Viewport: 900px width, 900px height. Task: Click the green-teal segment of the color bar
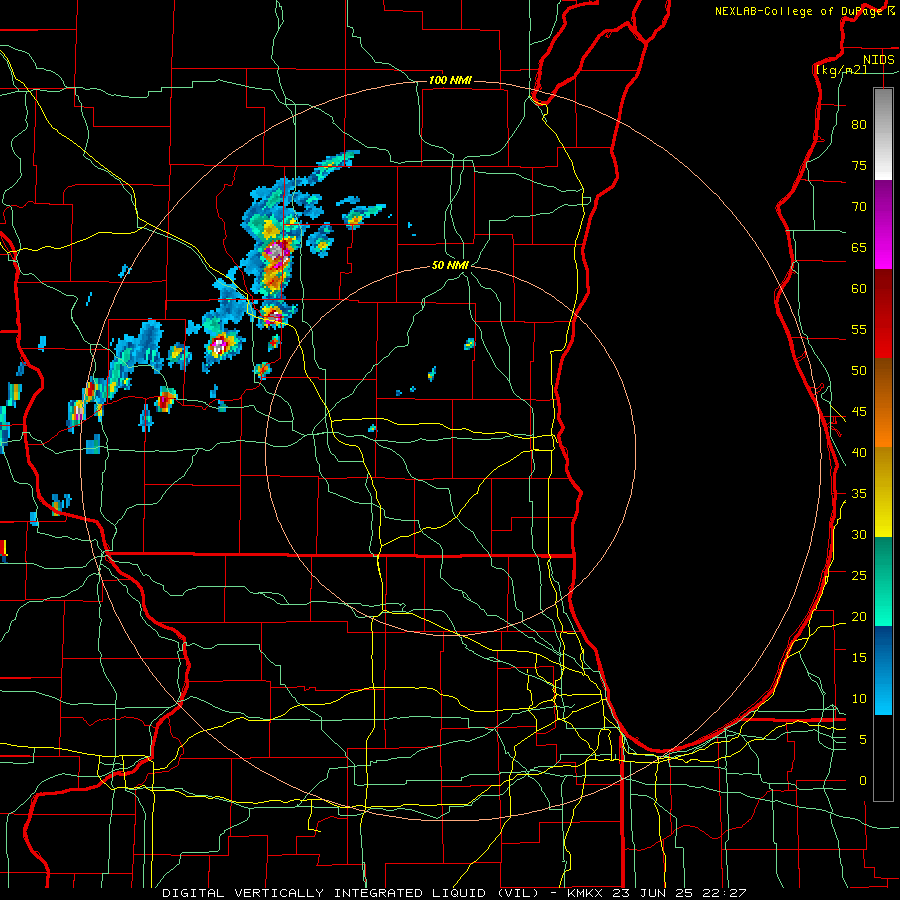tap(883, 581)
